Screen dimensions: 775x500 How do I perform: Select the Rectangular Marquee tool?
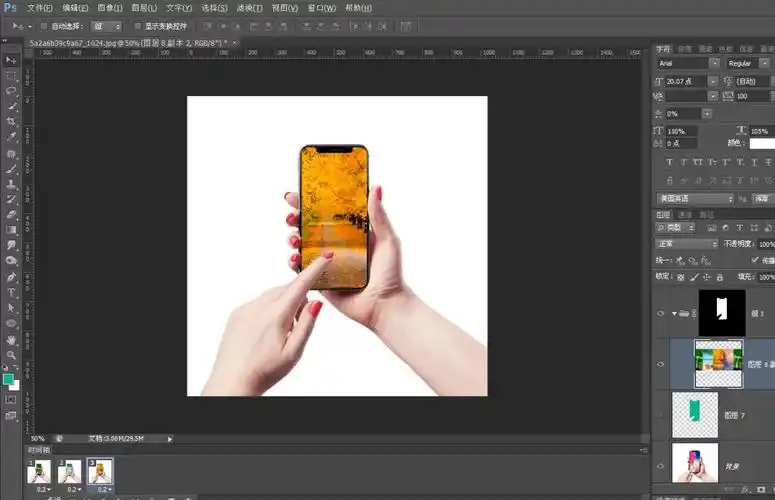(x=11, y=76)
